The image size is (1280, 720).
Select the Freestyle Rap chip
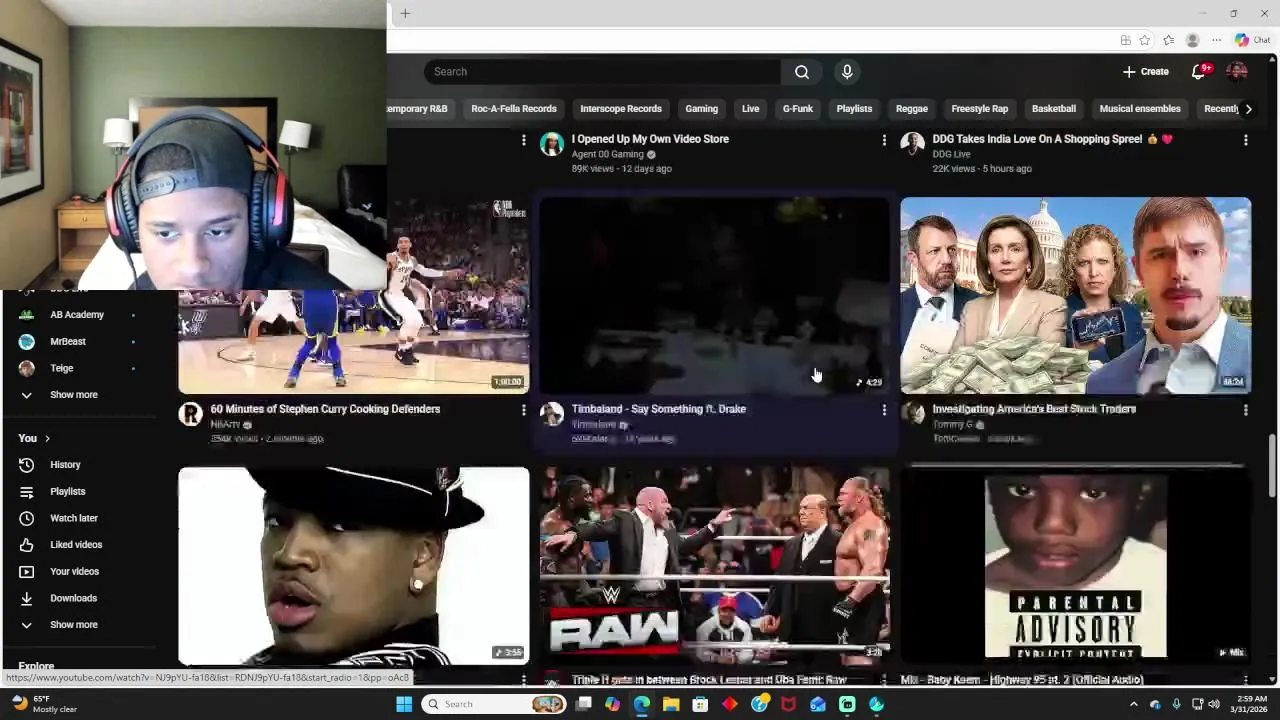[x=979, y=109]
